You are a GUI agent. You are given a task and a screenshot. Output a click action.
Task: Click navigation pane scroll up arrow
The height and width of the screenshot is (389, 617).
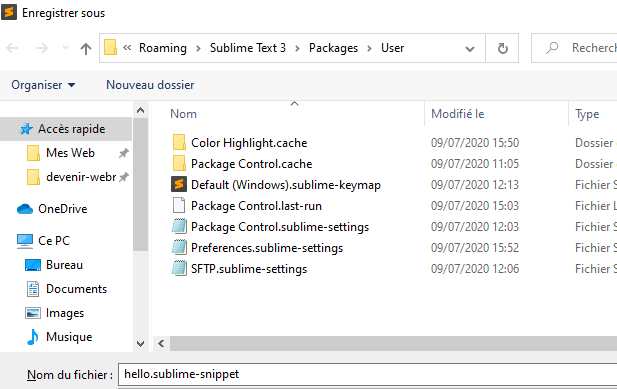[140, 111]
